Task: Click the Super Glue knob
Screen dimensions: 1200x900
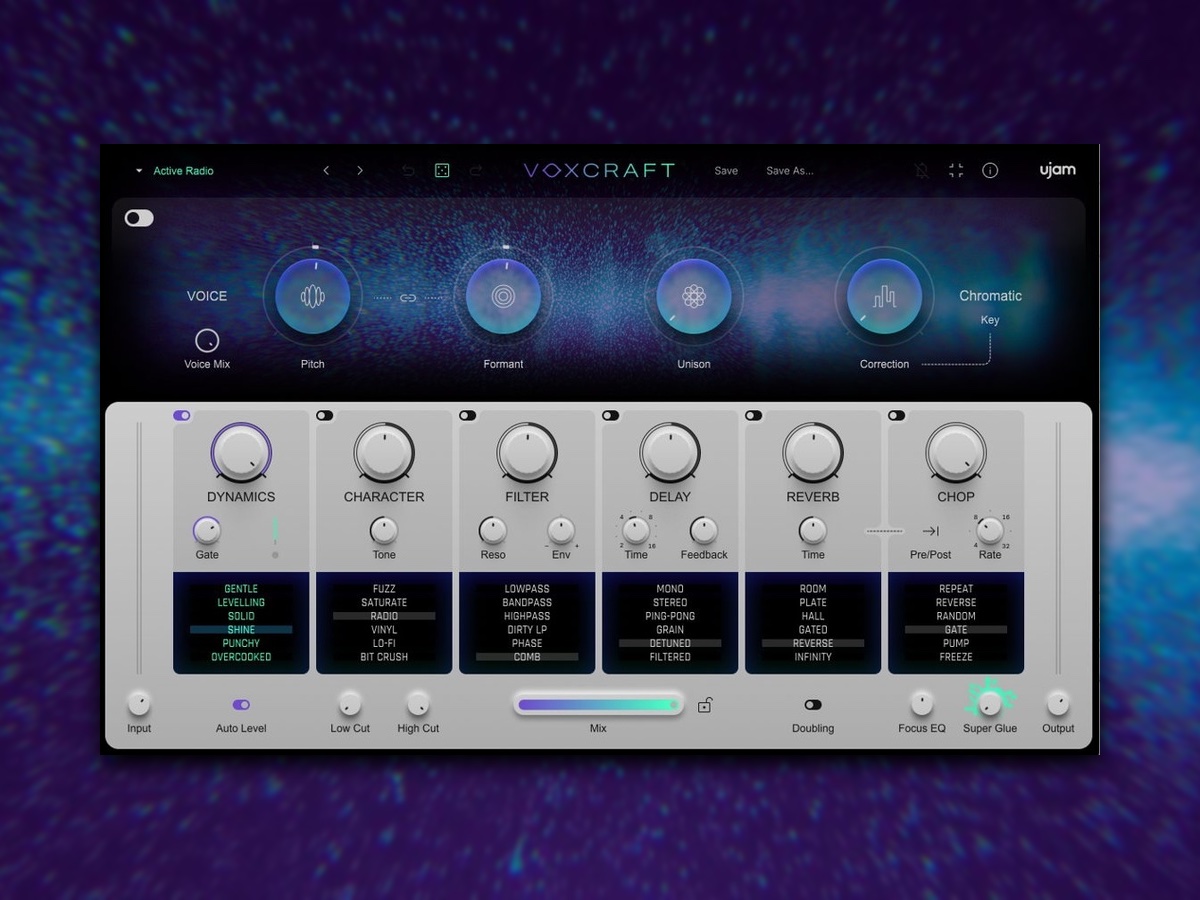Action: pos(990,704)
